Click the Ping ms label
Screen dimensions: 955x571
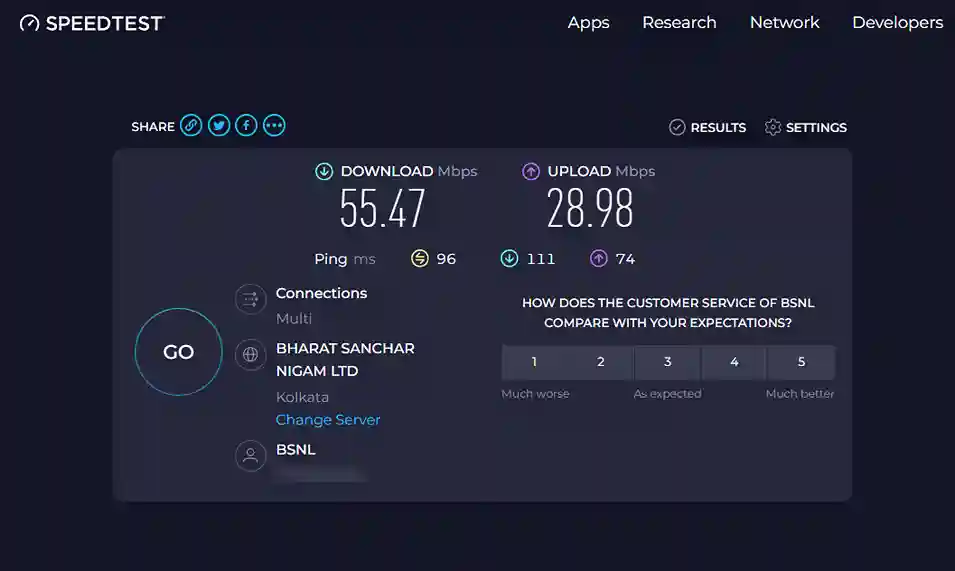(x=345, y=259)
